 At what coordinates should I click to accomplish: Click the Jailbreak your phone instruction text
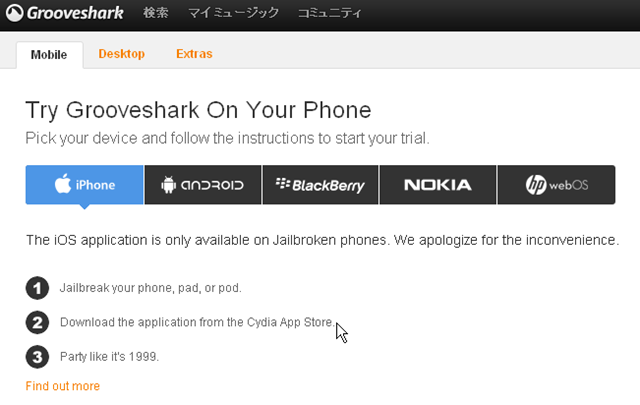click(151, 289)
